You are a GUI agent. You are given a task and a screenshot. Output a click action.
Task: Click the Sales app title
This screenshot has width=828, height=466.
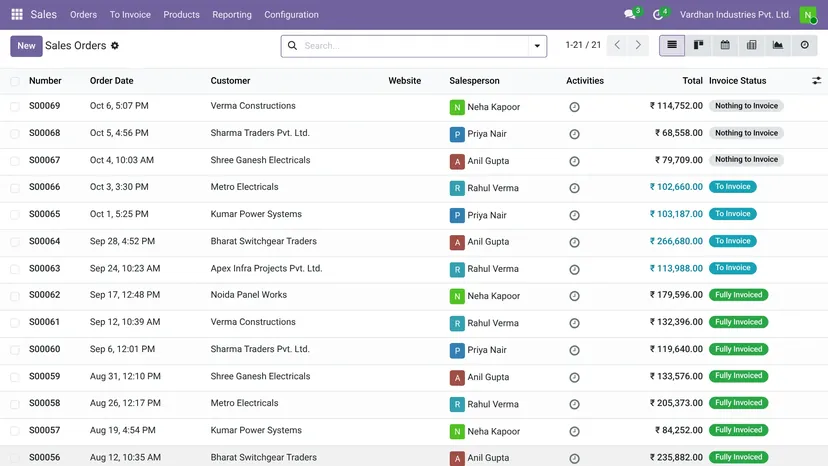43,14
